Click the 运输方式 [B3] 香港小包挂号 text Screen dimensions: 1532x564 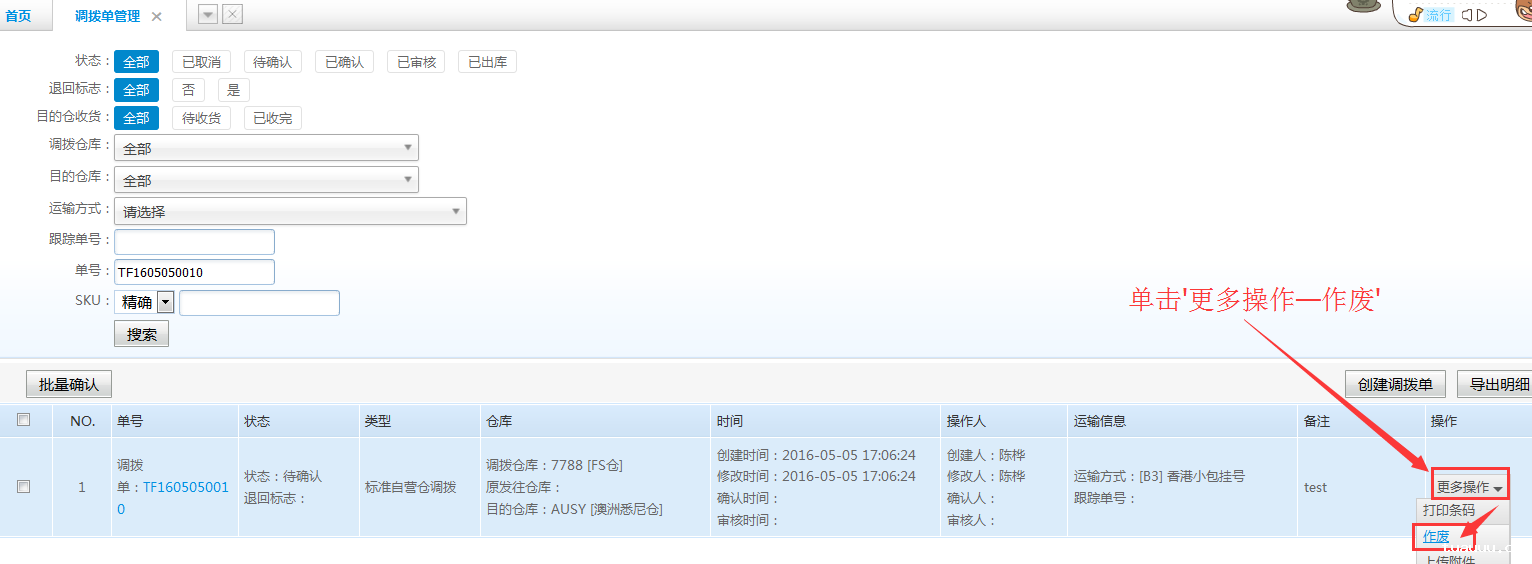click(1159, 476)
